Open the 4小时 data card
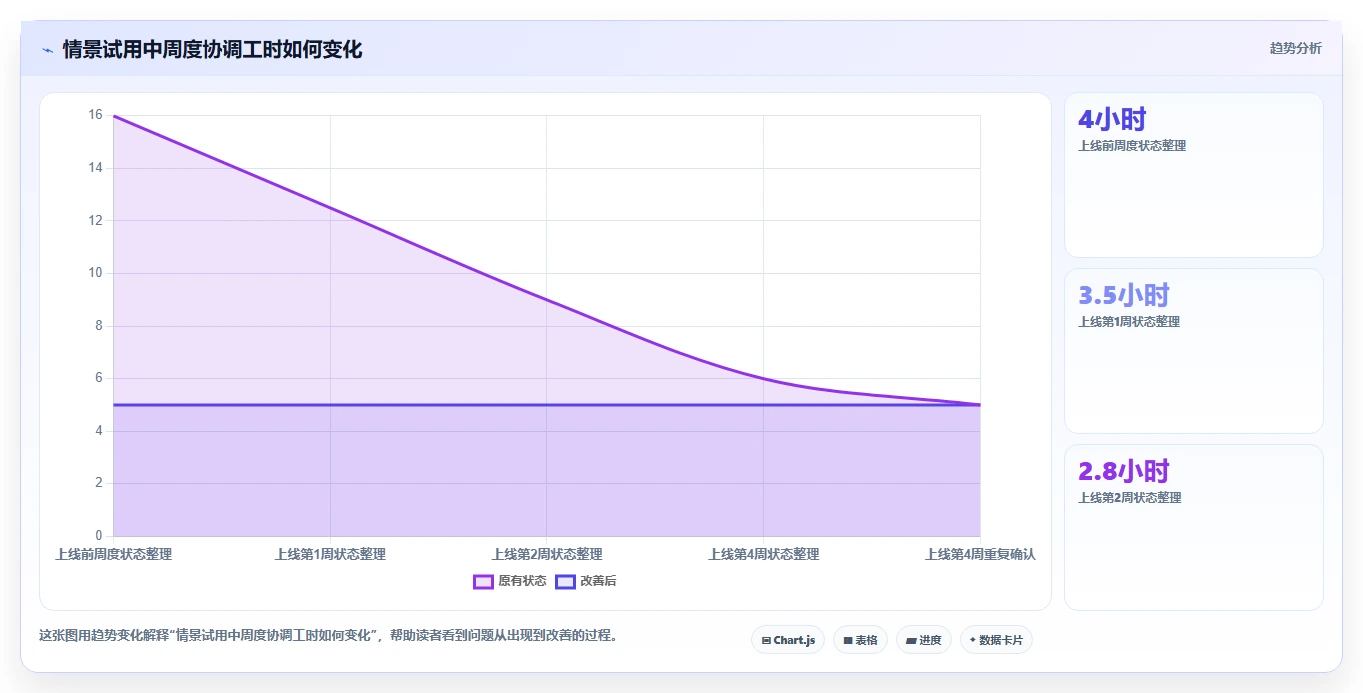Screen dimensions: 1363x693 1194,175
